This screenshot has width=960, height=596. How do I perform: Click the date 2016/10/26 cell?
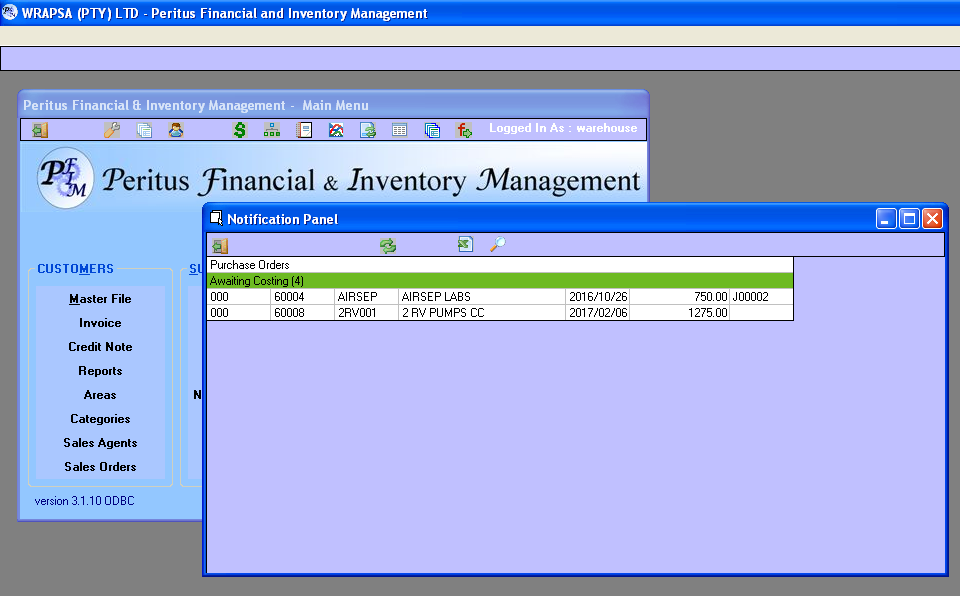tap(598, 296)
